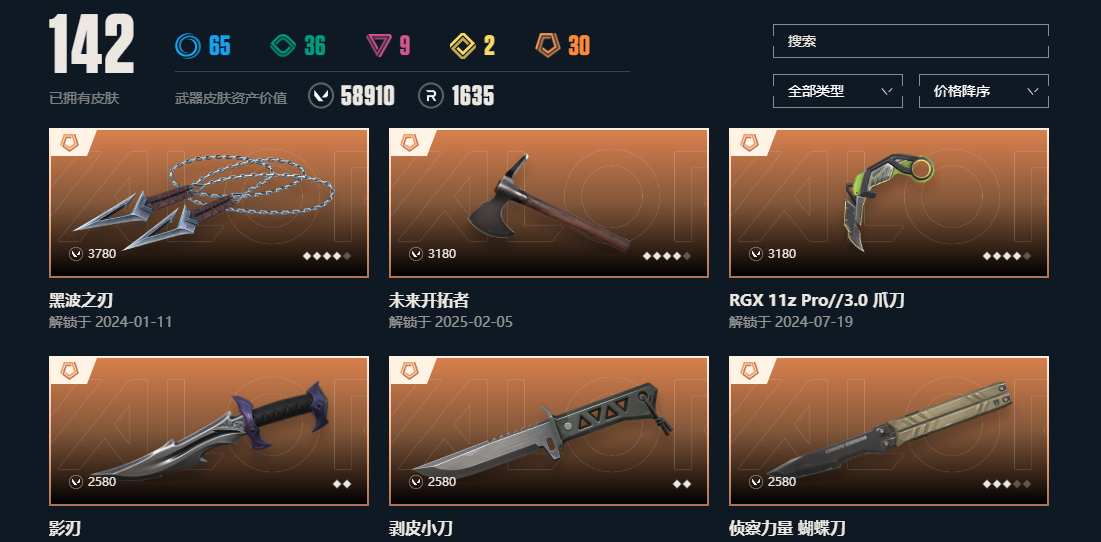Click into the 搜索 search field
This screenshot has height=542, width=1101.
coord(911,41)
